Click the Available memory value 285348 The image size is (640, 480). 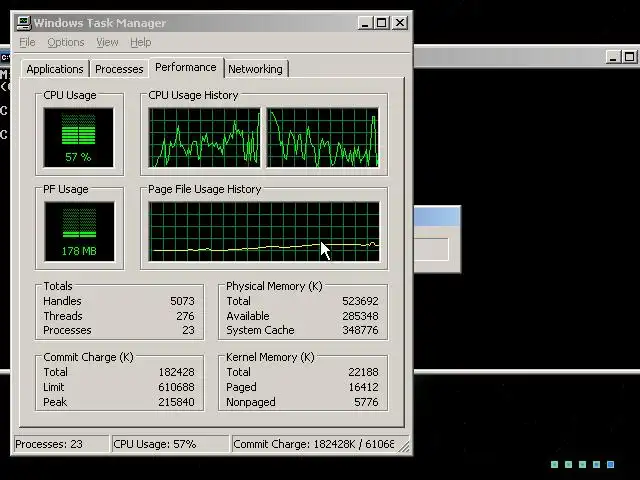pos(360,316)
